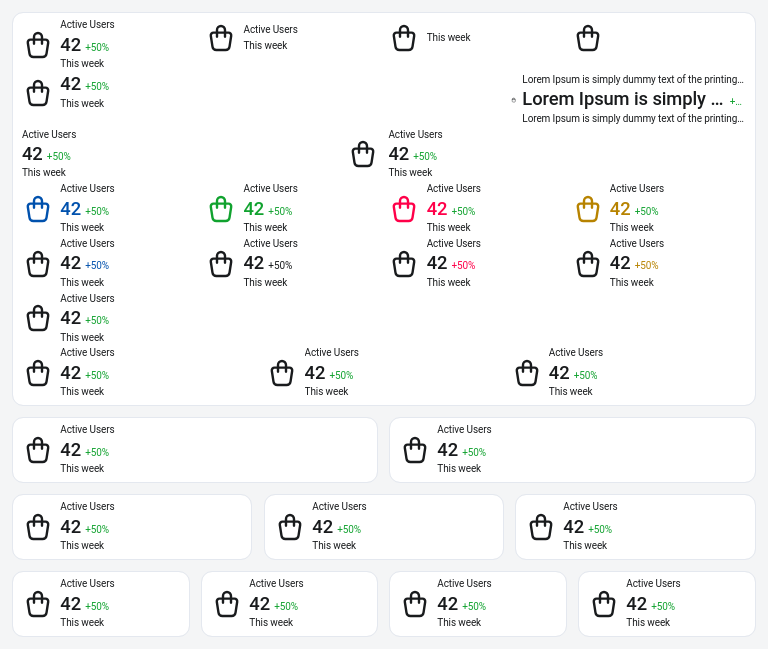The image size is (768, 649).
Task: Select the blue "42" value
Action: tap(71, 209)
